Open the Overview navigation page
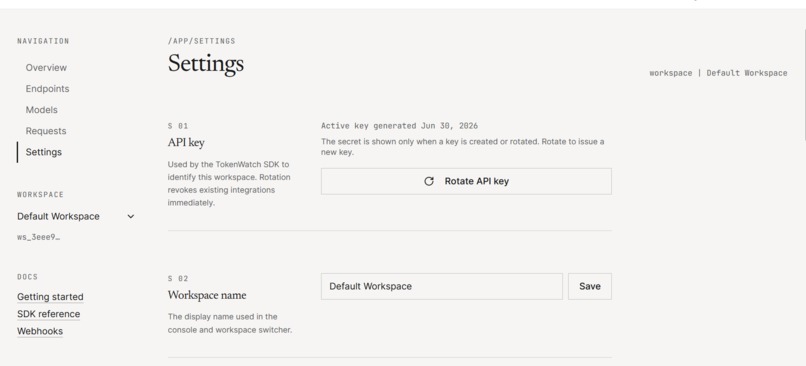Image resolution: width=806 pixels, height=366 pixels. 46,67
